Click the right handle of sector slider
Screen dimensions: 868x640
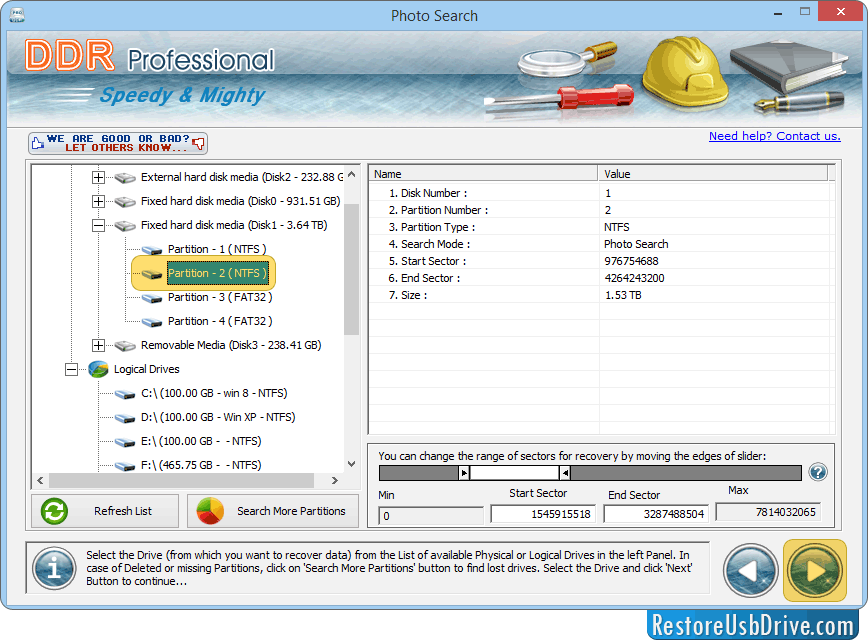pyautogui.click(x=565, y=473)
